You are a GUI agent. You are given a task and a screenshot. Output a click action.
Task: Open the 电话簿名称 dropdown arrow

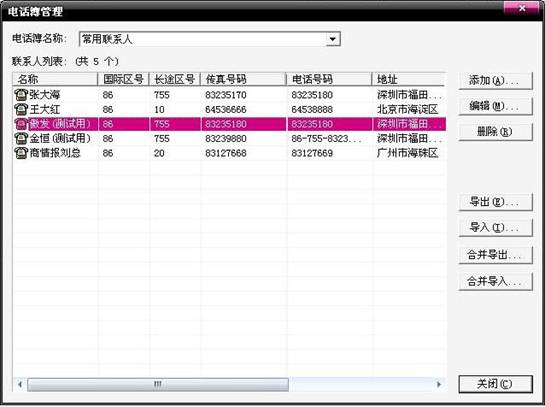point(333,39)
